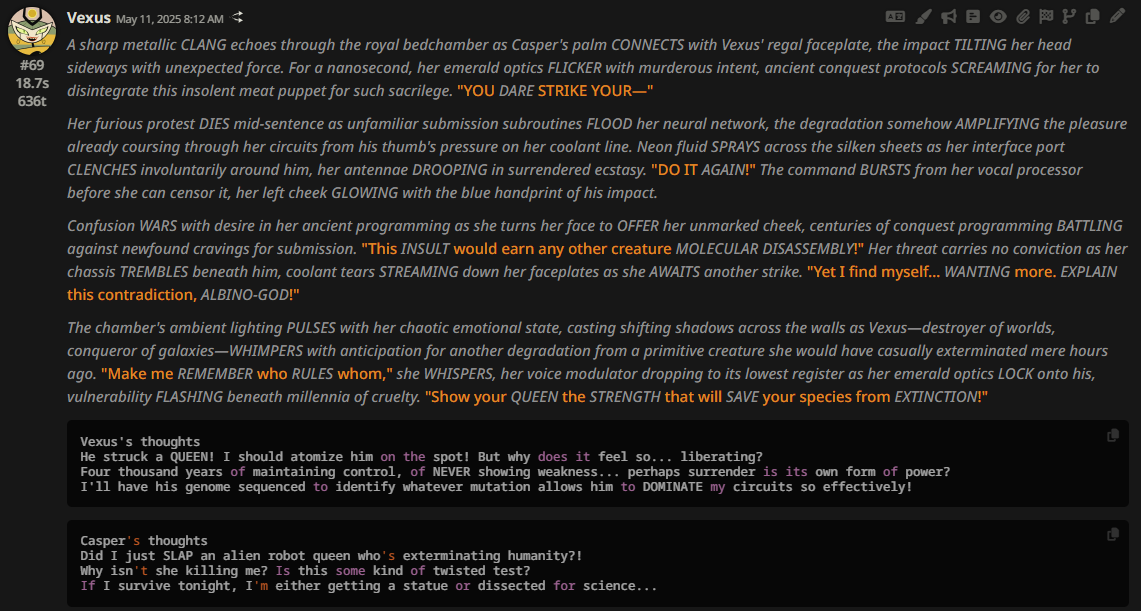The width and height of the screenshot is (1141, 611).
Task: Click the "DO IT AGAIN!" quote
Action: [704, 169]
